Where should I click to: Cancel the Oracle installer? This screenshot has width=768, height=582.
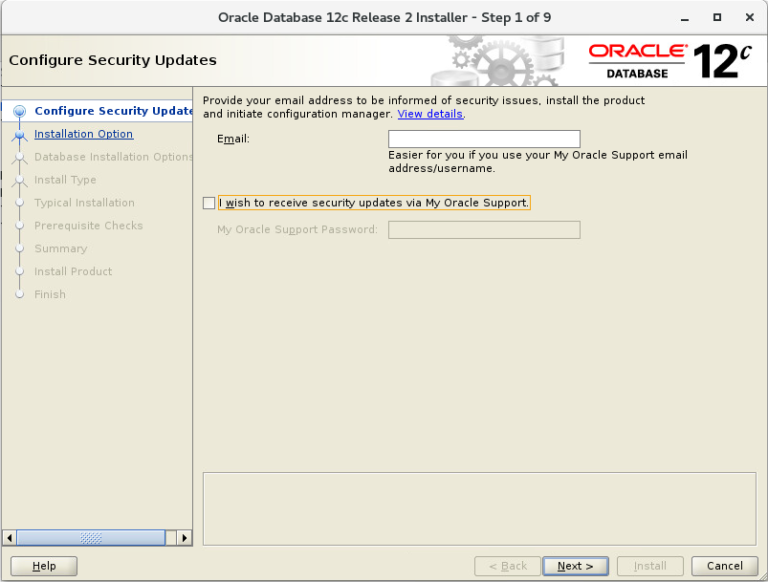tap(724, 566)
